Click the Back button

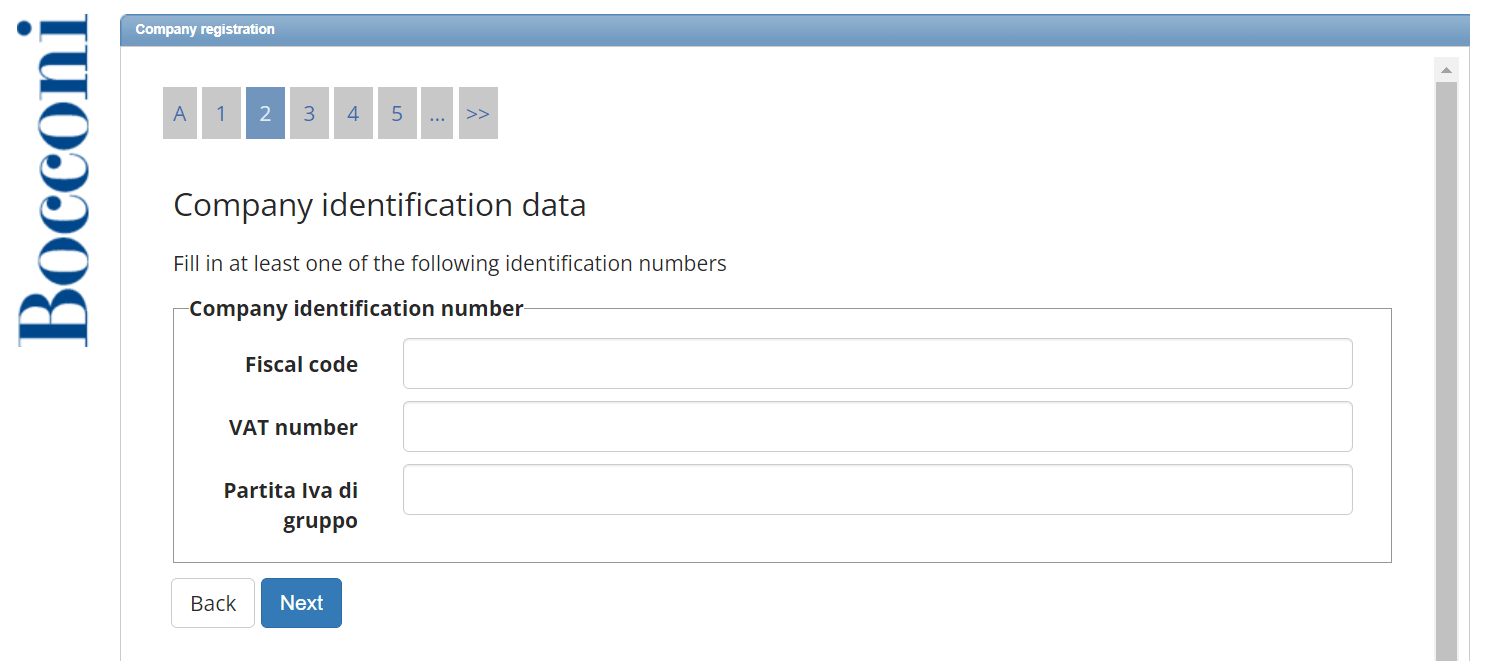pos(212,602)
